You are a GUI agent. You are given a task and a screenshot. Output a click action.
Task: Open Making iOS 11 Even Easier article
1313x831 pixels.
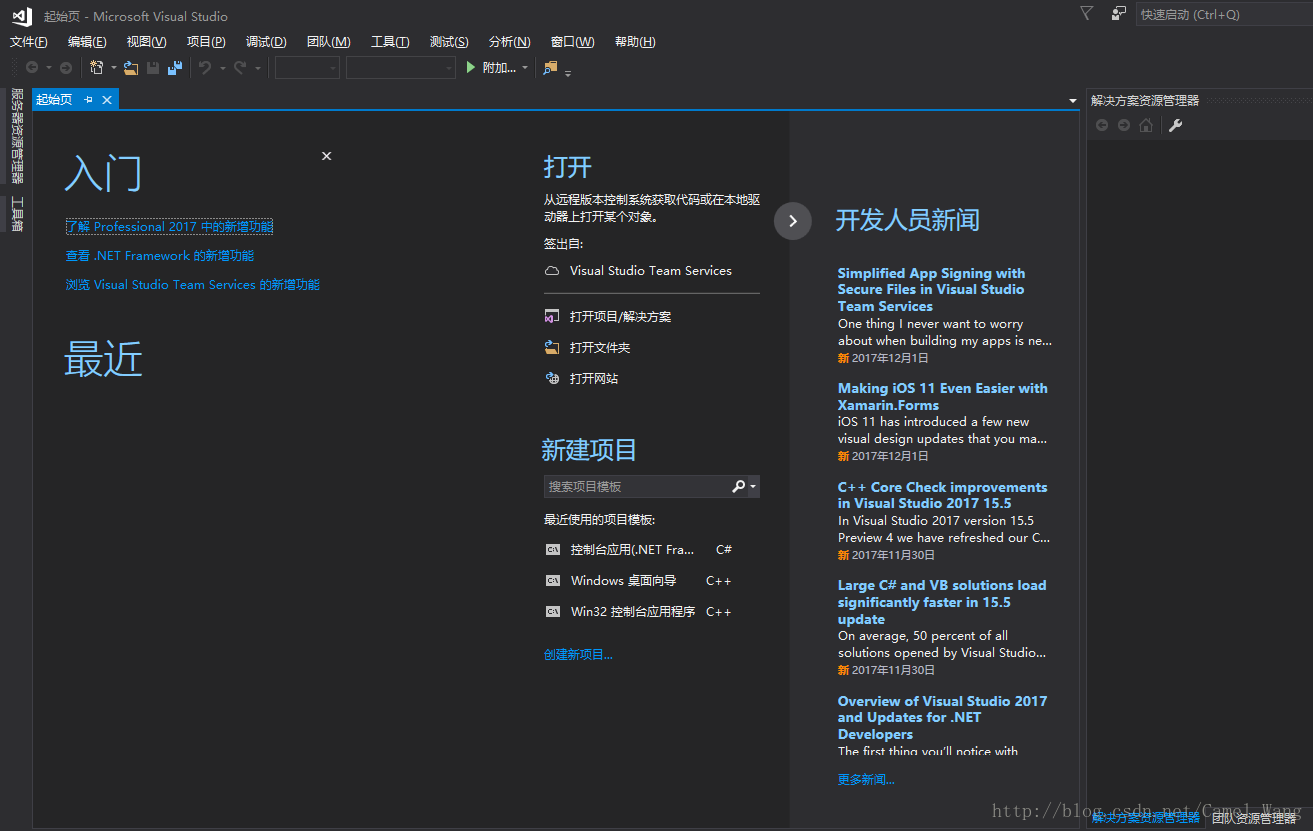(x=943, y=397)
